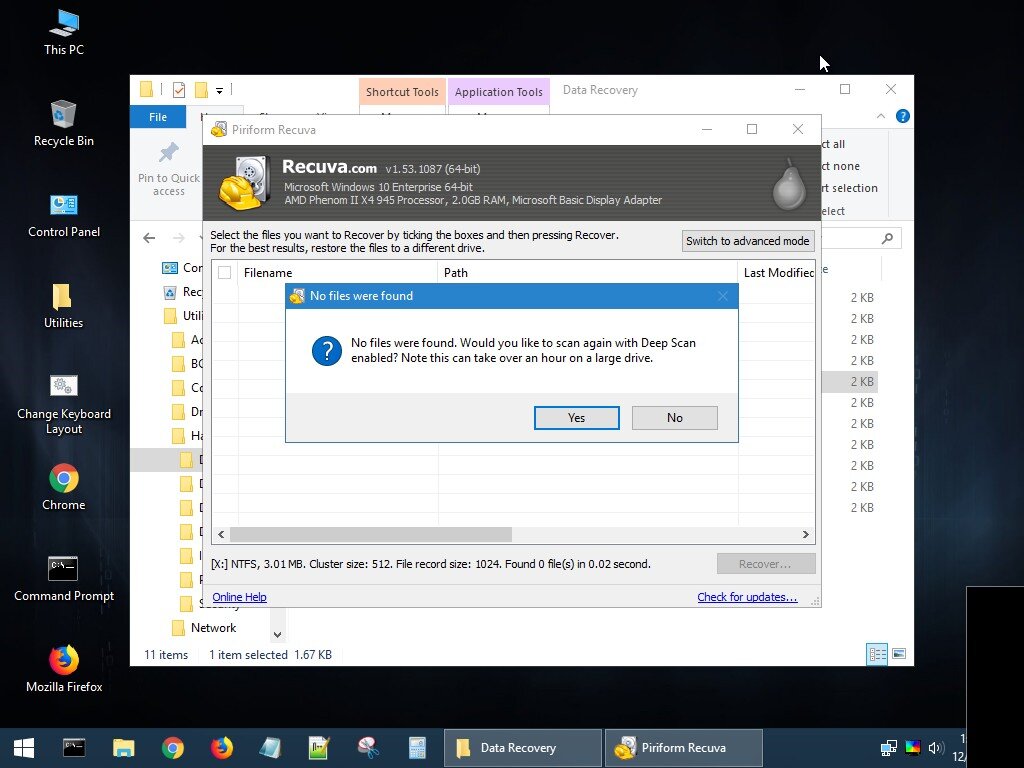This screenshot has width=1024, height=768.
Task: Select the highlighted 2 KB file row in Explorer
Action: [849, 381]
